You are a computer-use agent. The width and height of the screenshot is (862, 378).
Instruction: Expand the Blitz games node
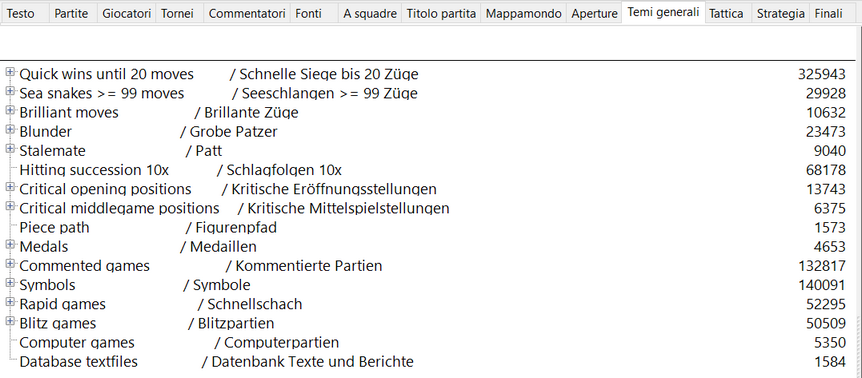tap(10, 321)
